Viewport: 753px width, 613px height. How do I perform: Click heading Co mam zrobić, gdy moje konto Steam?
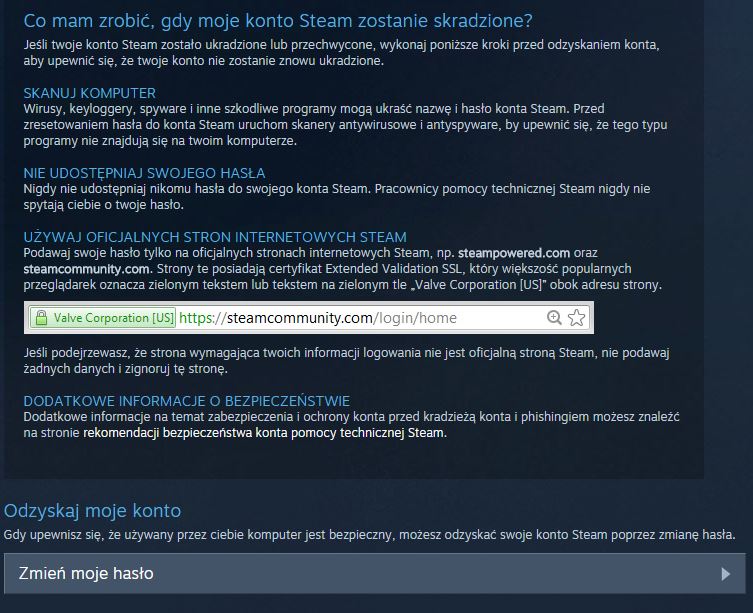point(278,21)
